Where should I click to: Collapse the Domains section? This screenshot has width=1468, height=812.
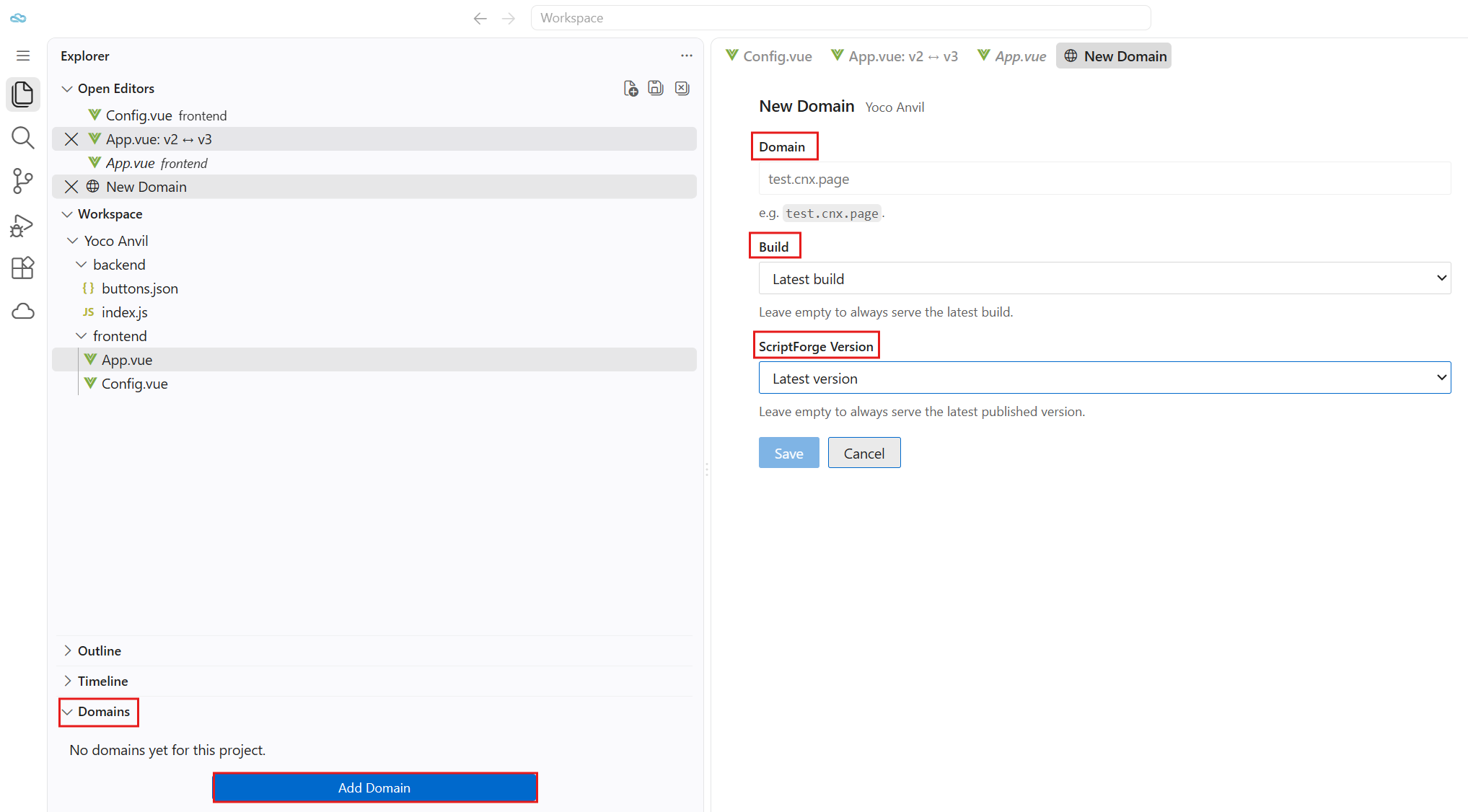click(98, 712)
